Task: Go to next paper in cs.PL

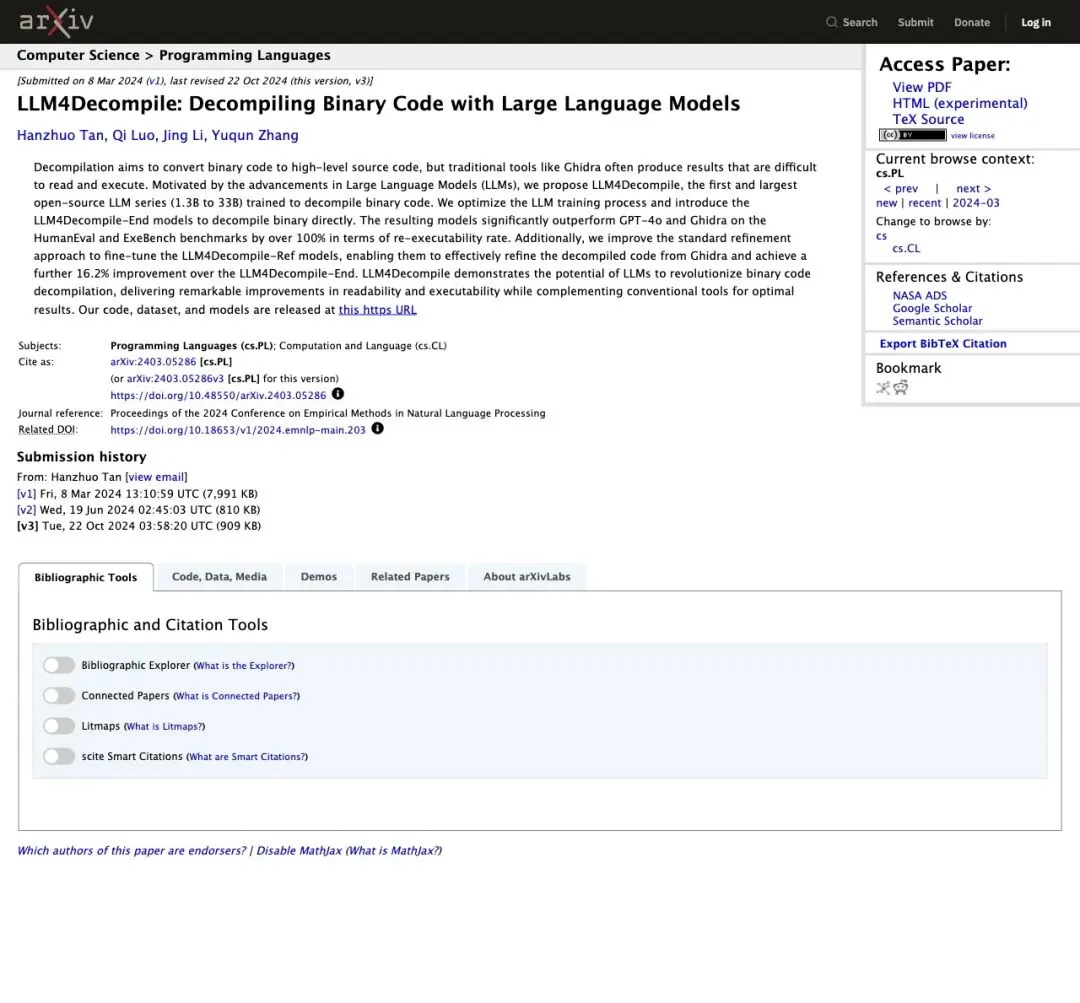Action: (973, 189)
